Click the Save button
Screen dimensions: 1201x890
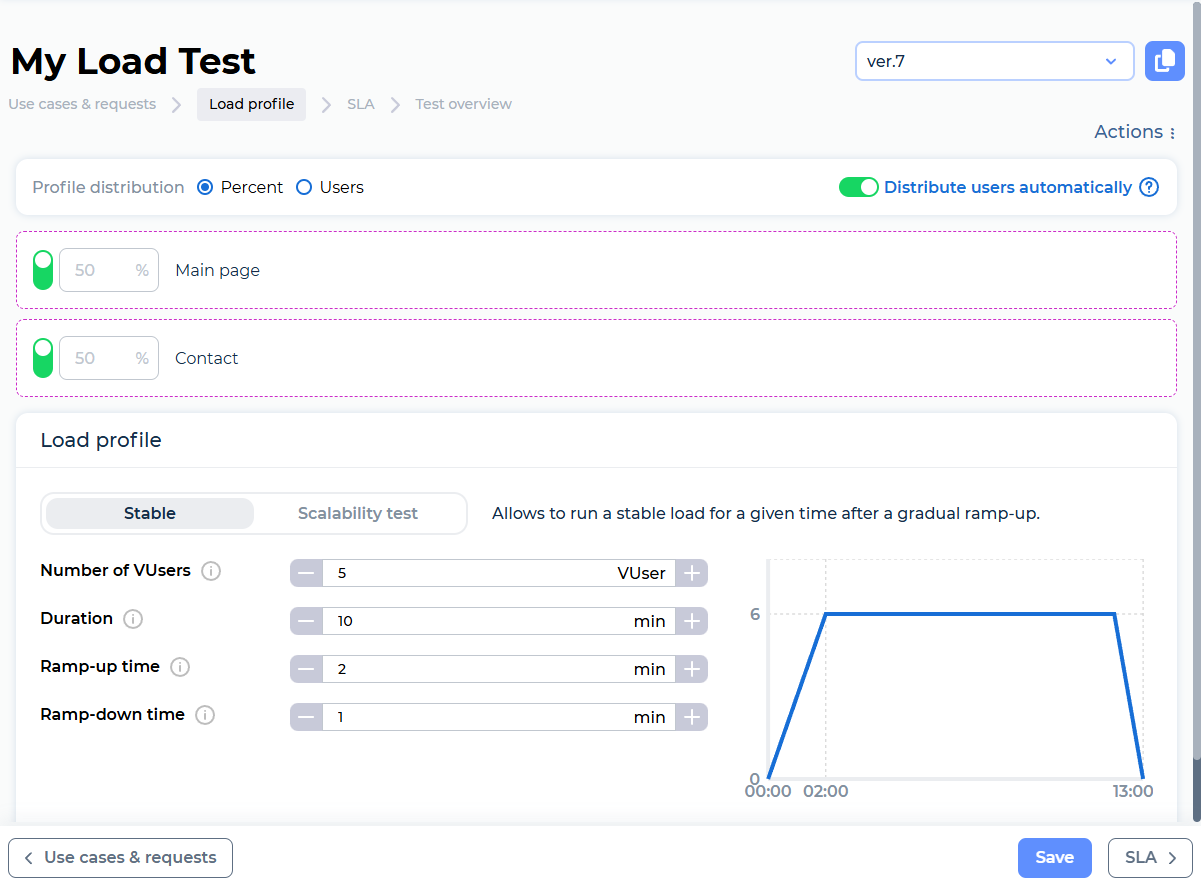pos(1054,857)
